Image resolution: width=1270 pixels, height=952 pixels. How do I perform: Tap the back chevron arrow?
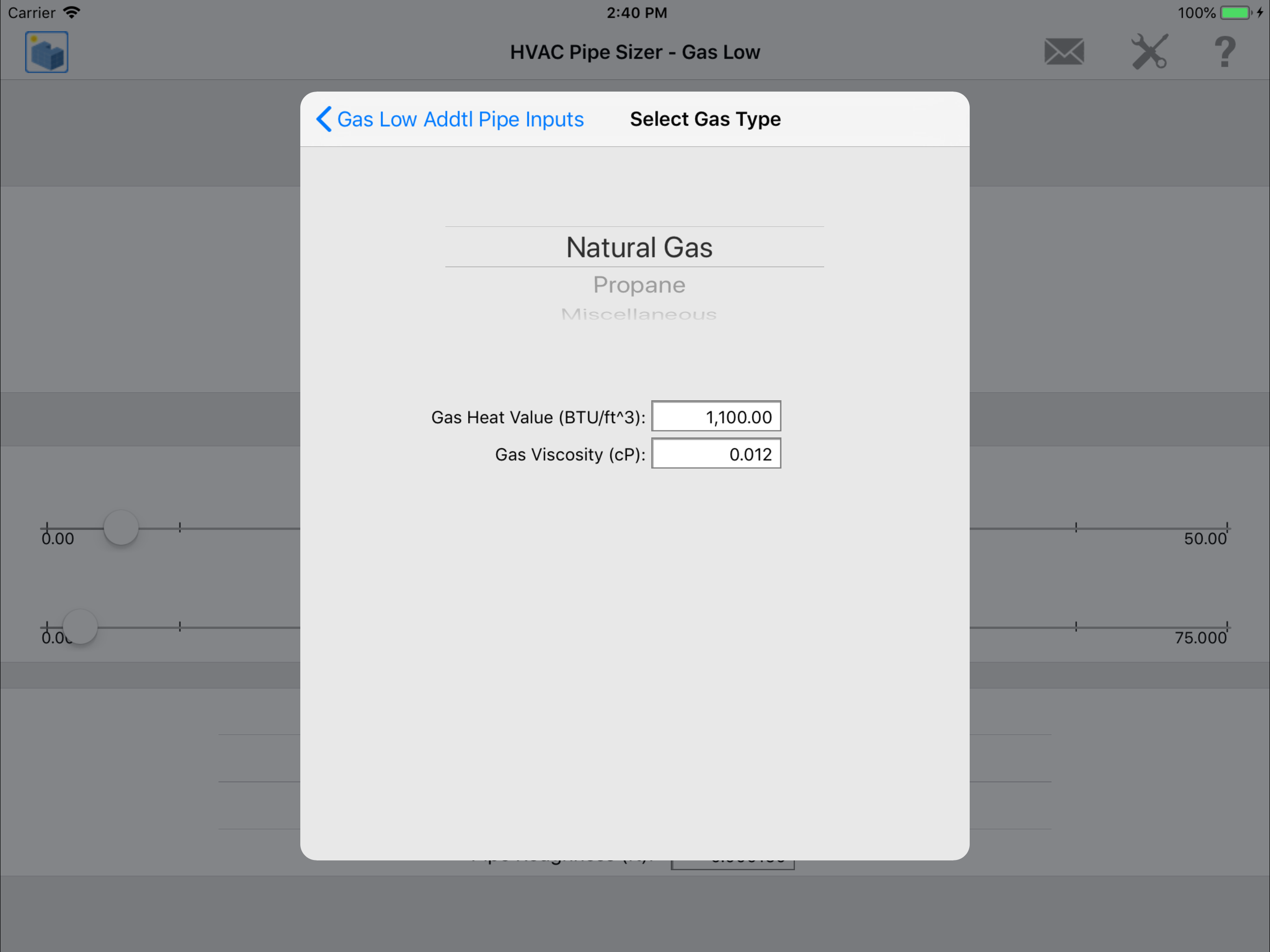[324, 119]
